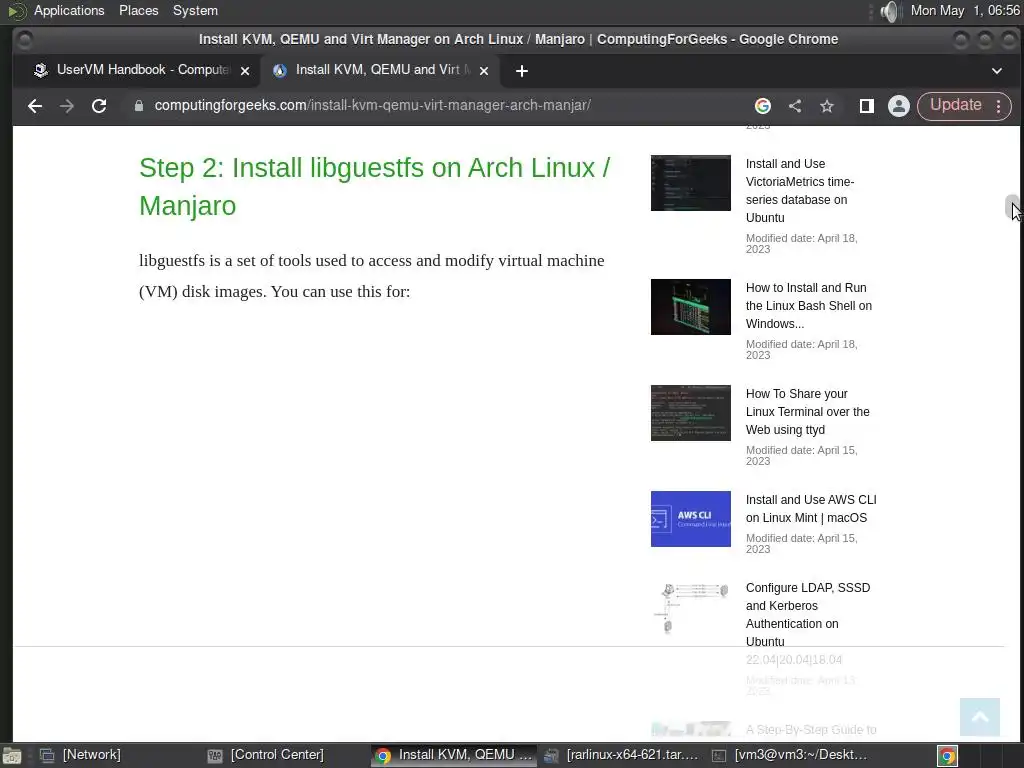
Task: Open the Chrome profile avatar
Action: coord(899,106)
